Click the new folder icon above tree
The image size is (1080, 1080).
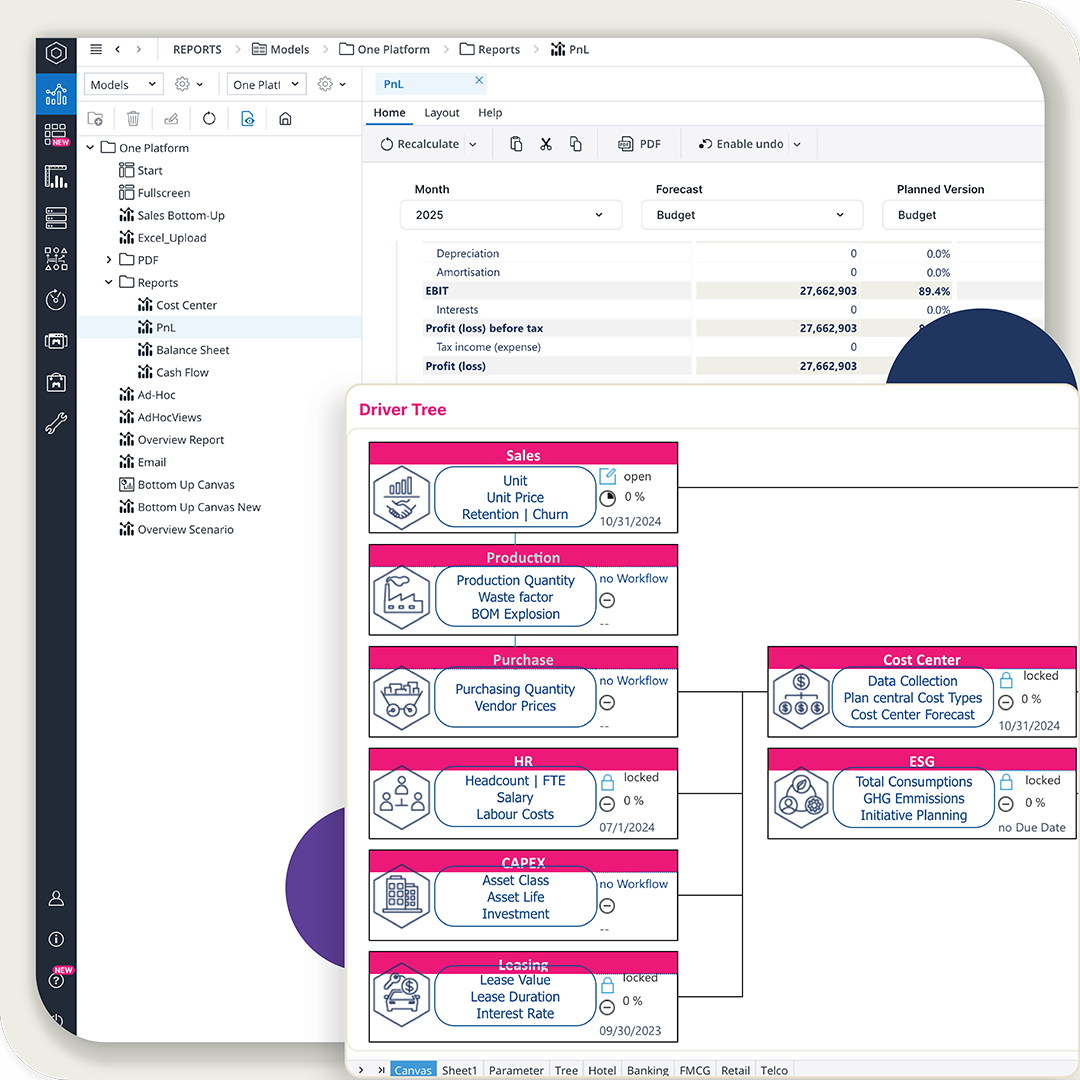point(95,119)
